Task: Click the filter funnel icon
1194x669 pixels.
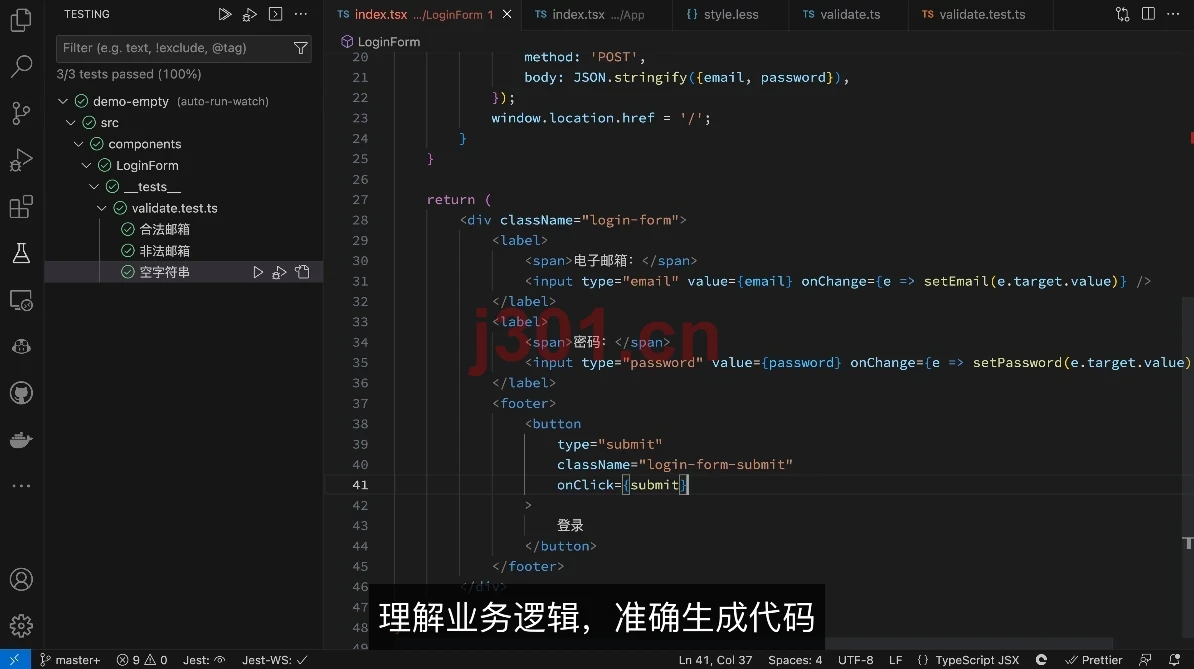Action: tap(301, 48)
